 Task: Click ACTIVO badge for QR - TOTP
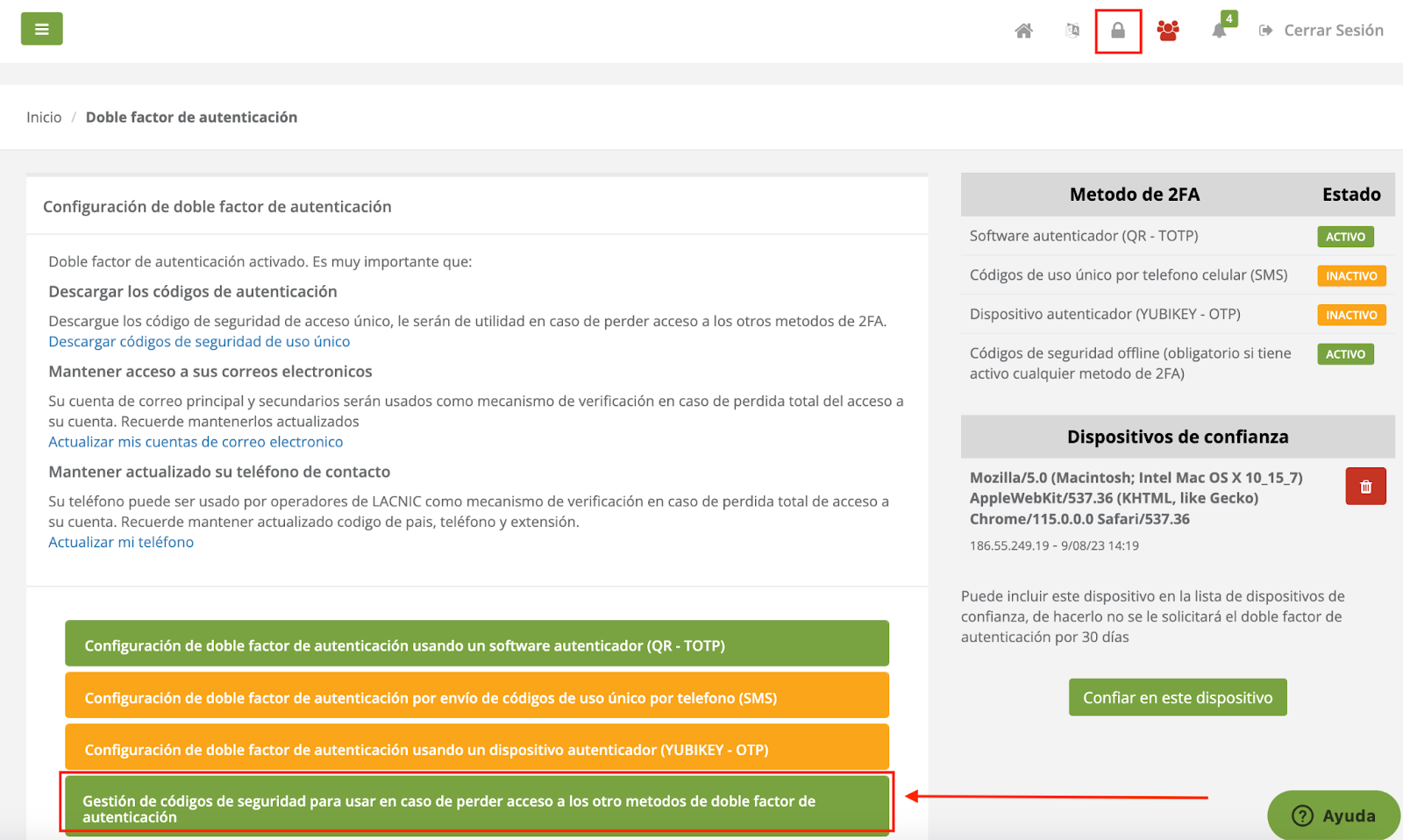tap(1345, 237)
